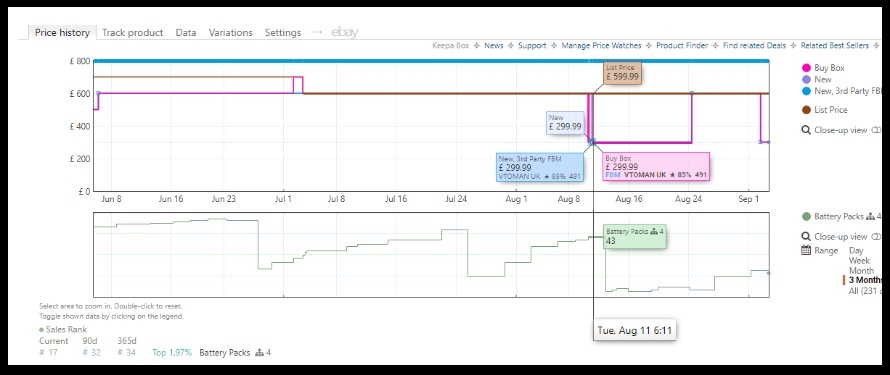Click the Battery Packs 43 rank tooltip
Screen dimensions: 890x375
(x=635, y=236)
